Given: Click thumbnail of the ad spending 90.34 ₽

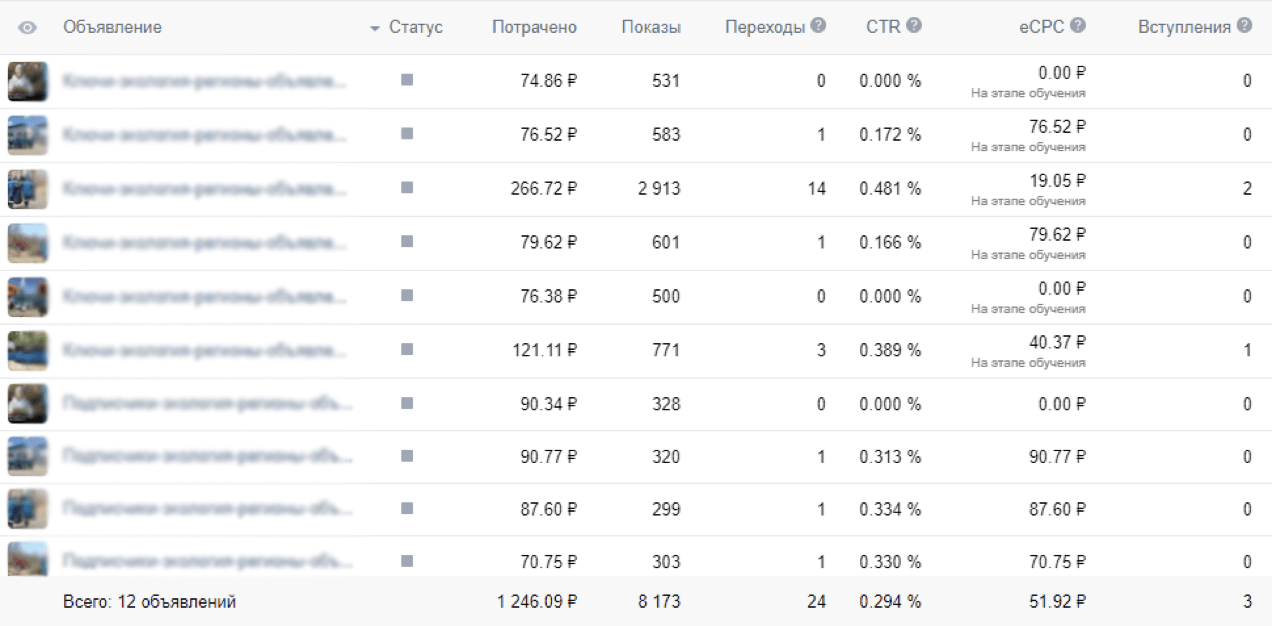Looking at the screenshot, I should click(x=27, y=404).
